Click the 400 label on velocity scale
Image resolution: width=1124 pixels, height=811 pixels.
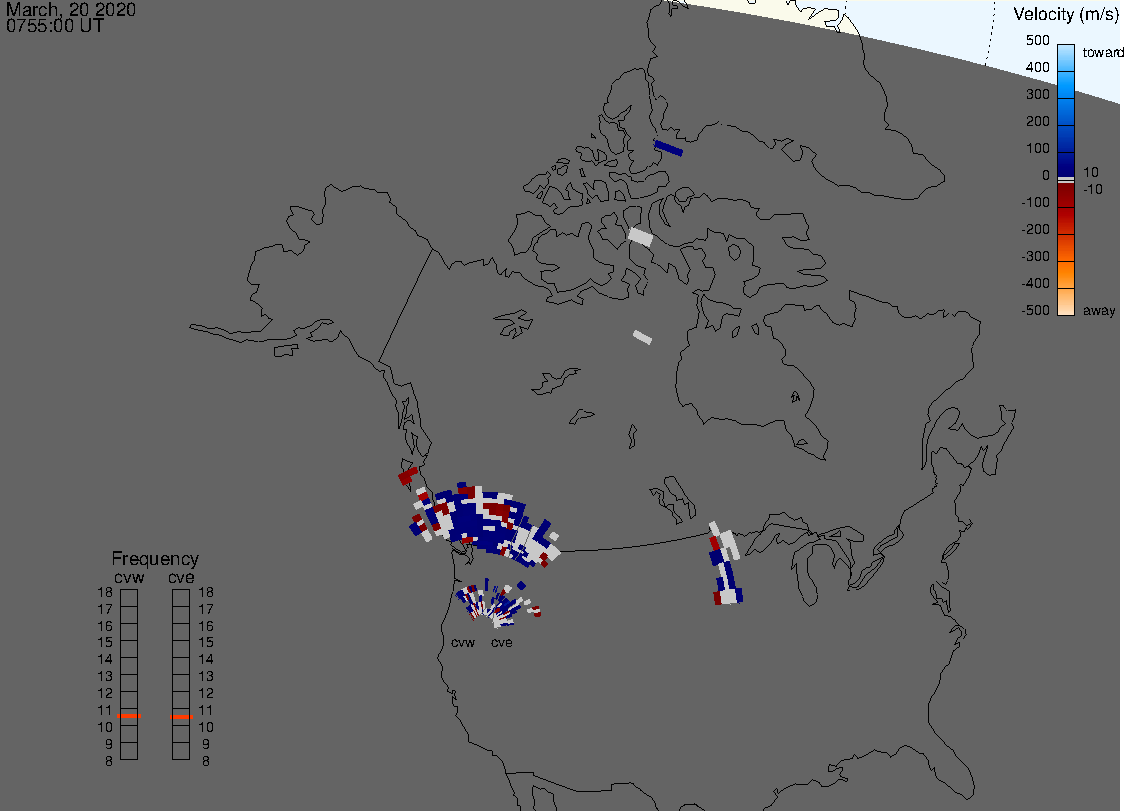(1037, 67)
